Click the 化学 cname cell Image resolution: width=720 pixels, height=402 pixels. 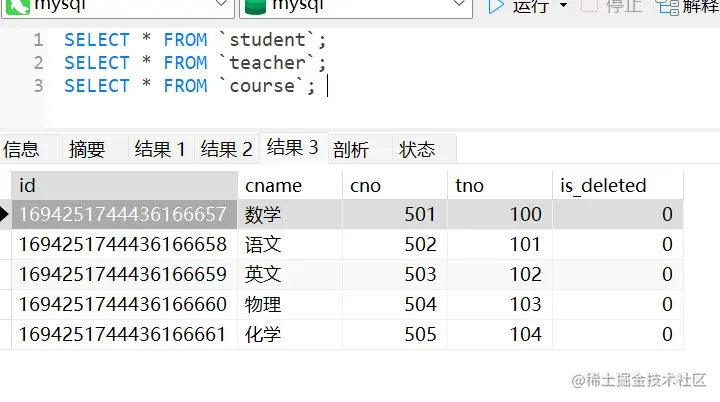(x=290, y=334)
